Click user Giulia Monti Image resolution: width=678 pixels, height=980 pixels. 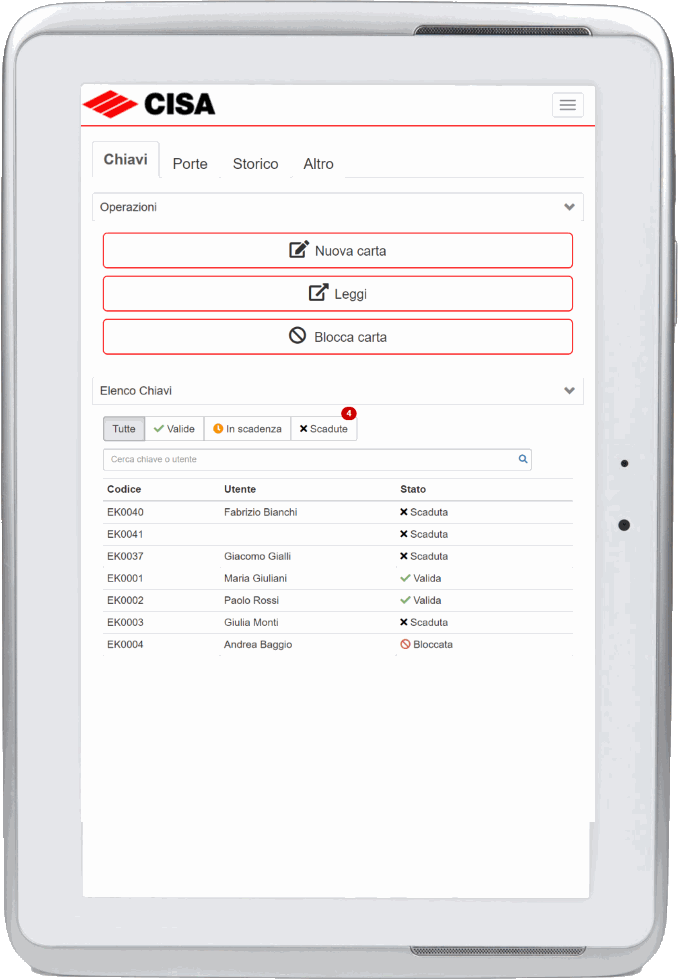click(251, 622)
